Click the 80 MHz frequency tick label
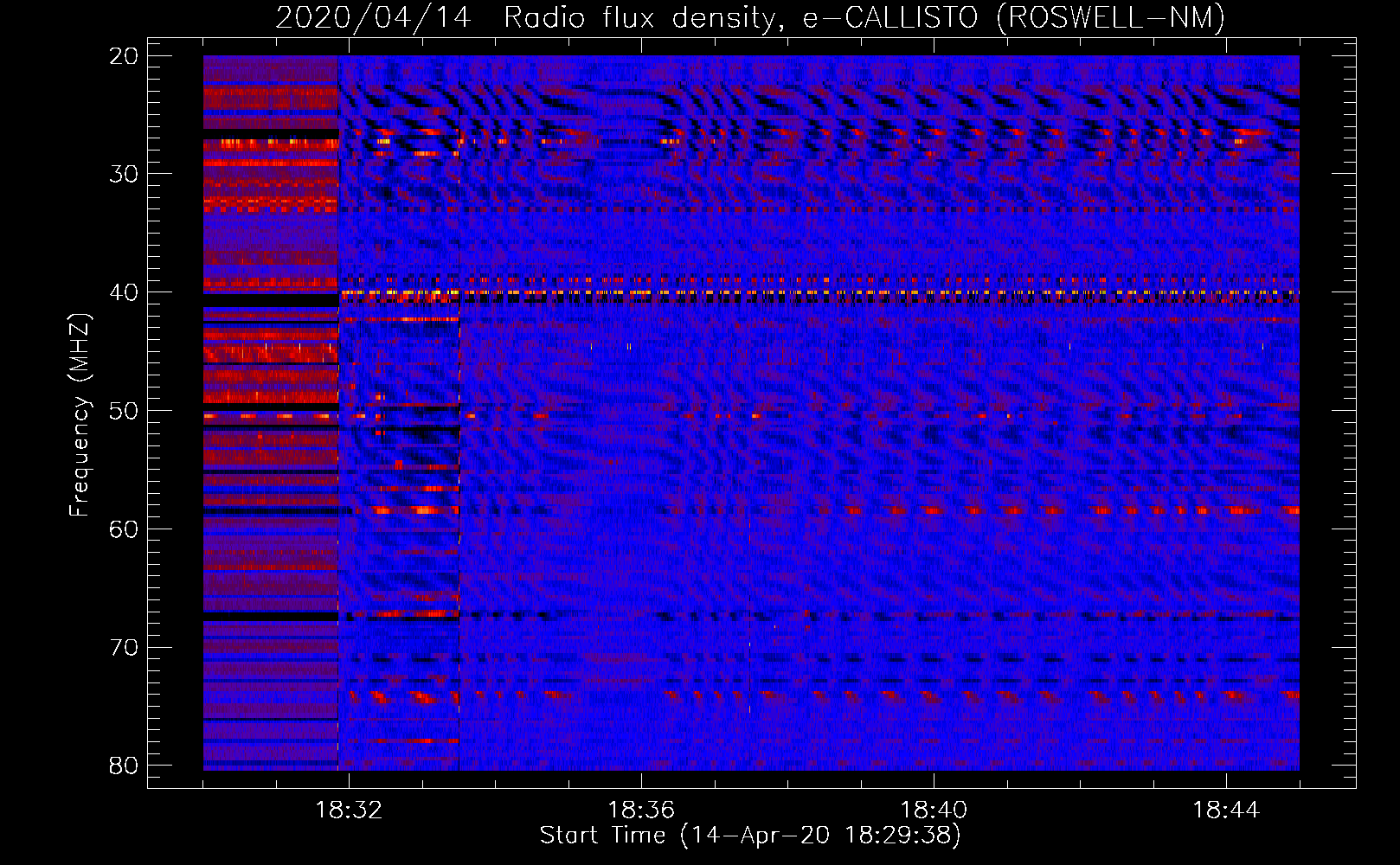 click(x=125, y=766)
